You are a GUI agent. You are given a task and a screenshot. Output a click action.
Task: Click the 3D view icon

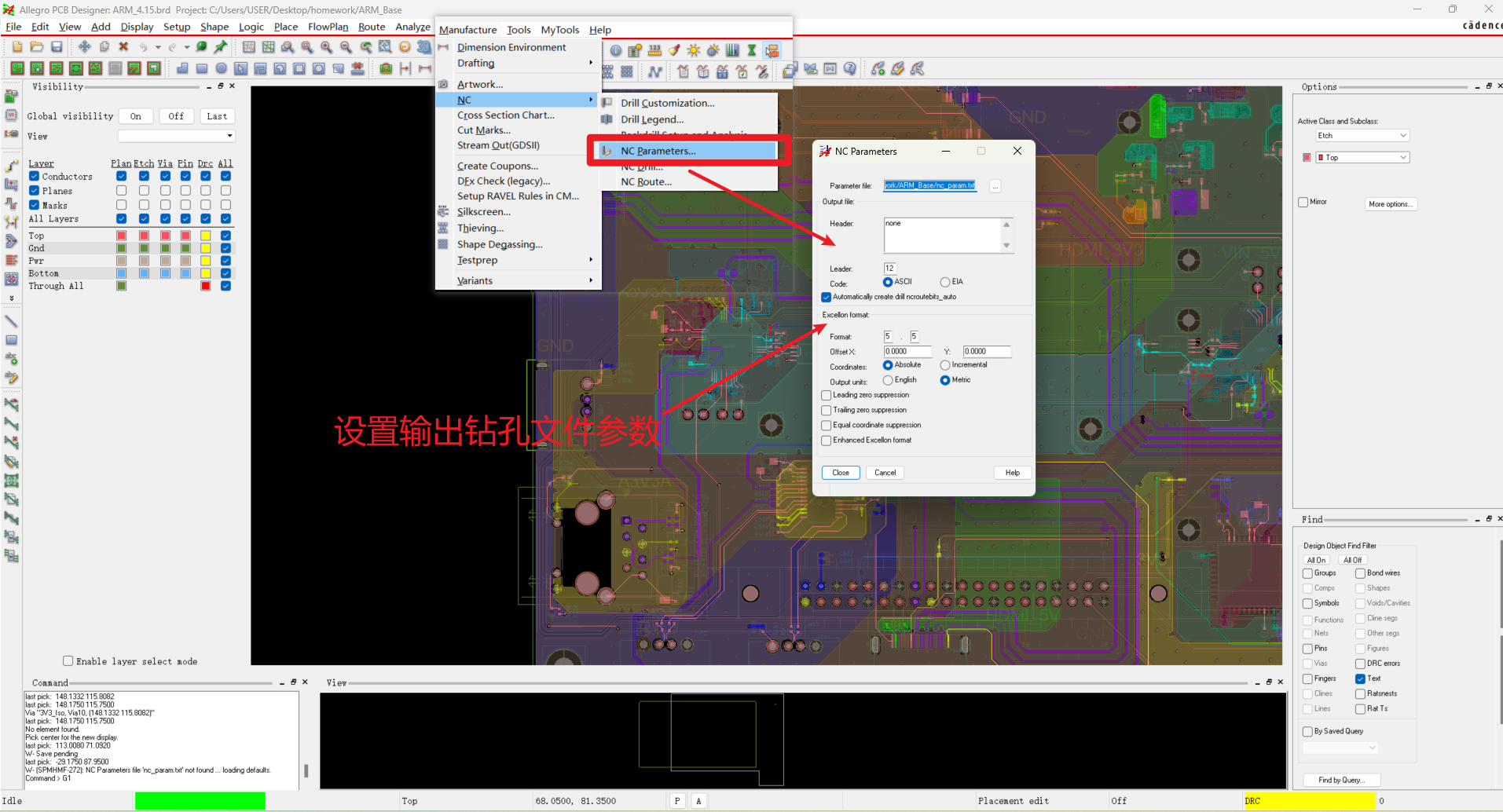424,47
